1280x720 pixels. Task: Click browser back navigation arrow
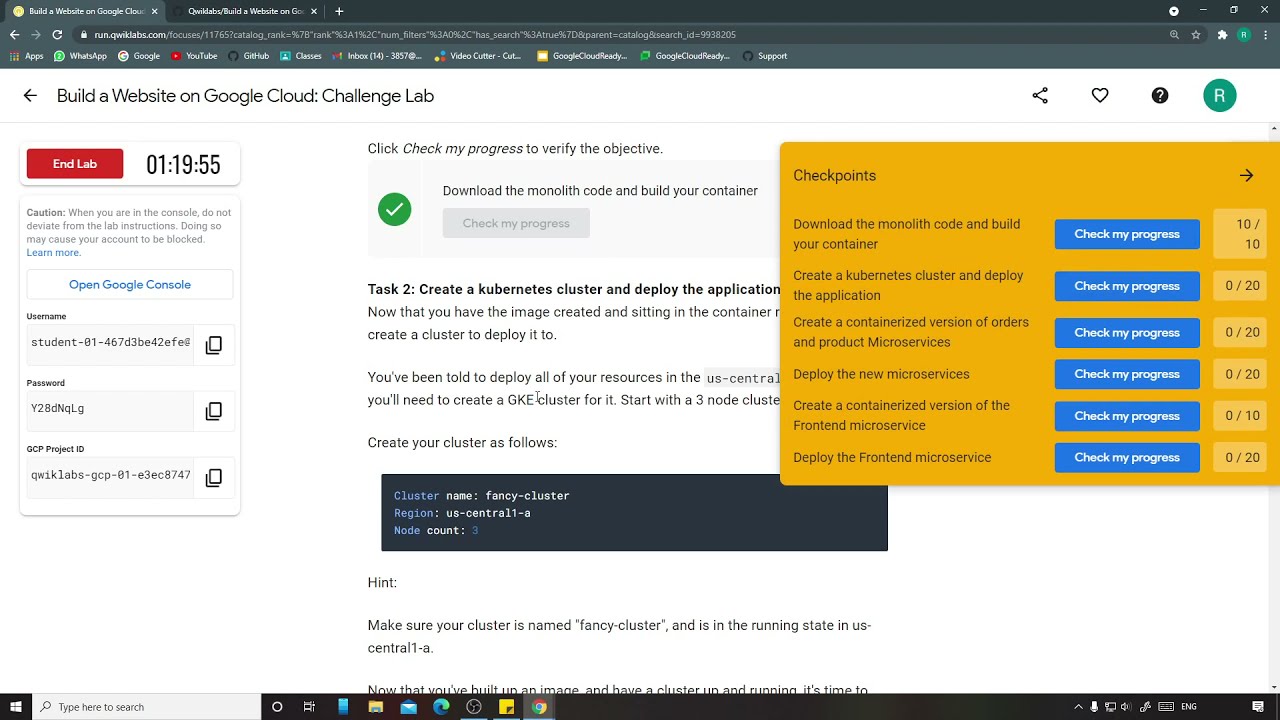tap(14, 35)
